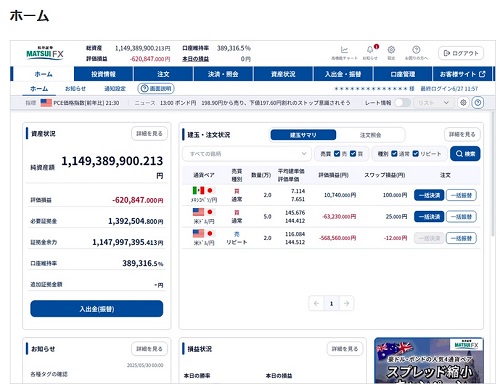Click 入出金(振替) button
Image resolution: width=500 pixels, height=390 pixels.
pyautogui.click(x=97, y=309)
